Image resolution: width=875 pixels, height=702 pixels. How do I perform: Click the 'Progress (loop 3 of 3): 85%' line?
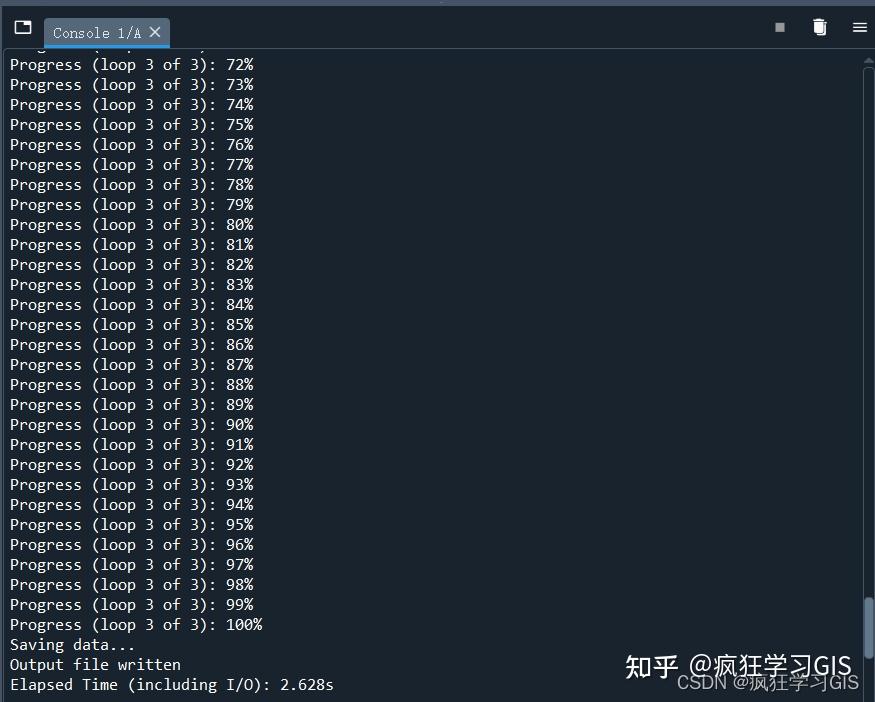point(130,324)
